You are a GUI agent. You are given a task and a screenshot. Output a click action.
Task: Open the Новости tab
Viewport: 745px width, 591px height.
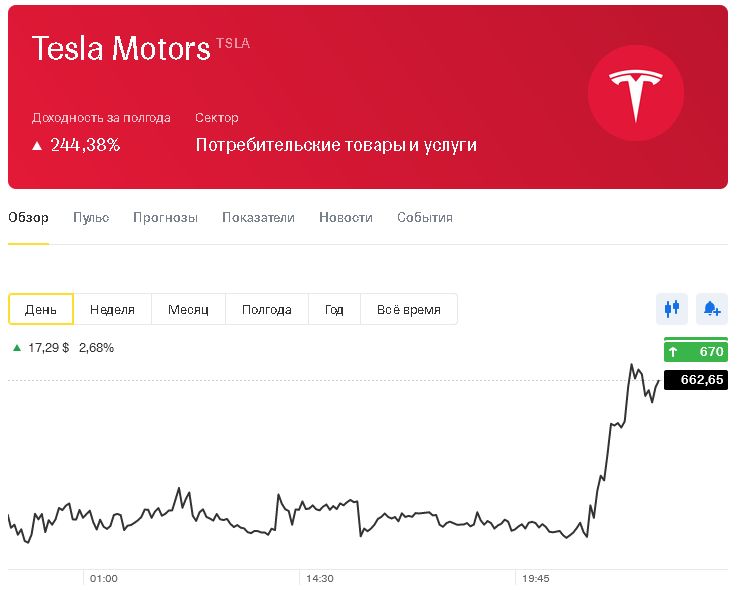[346, 218]
